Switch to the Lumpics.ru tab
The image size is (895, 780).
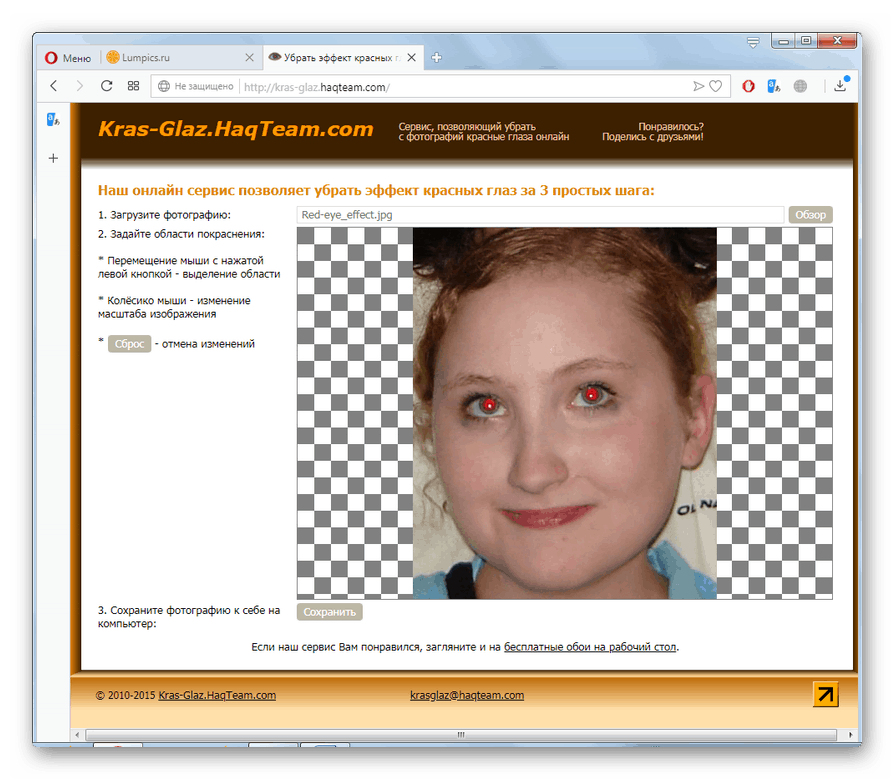click(179, 58)
